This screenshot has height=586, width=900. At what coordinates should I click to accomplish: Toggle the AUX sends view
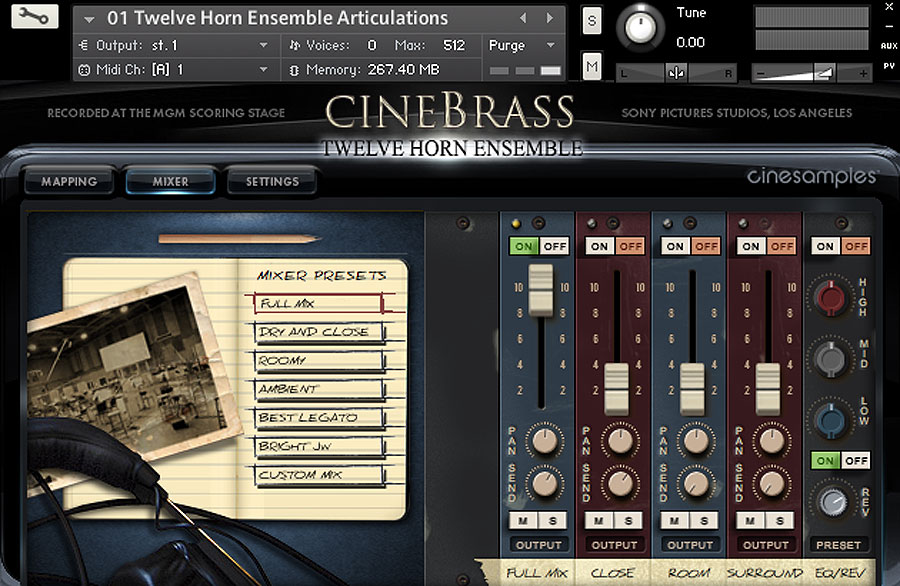pyautogui.click(x=889, y=45)
